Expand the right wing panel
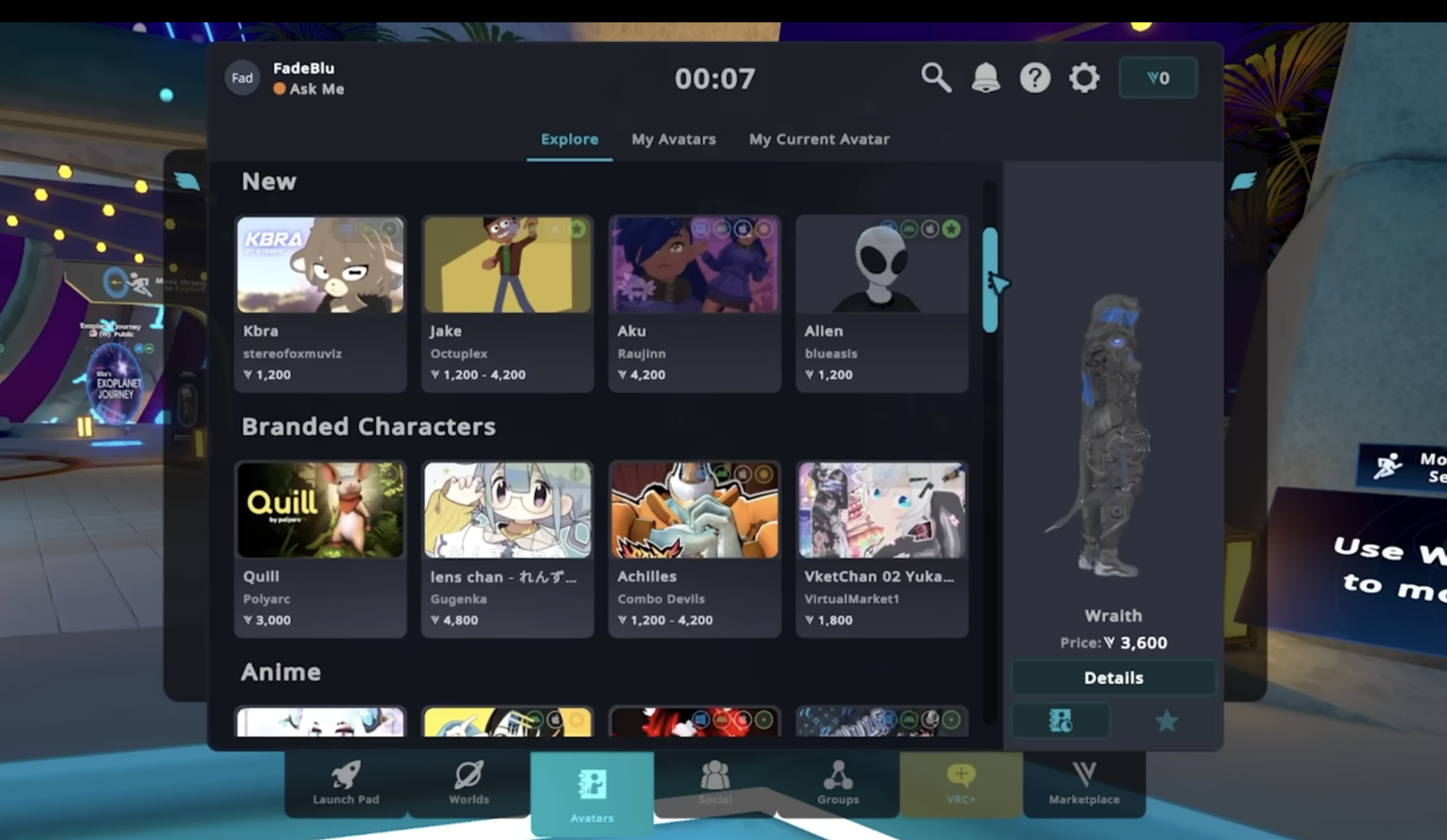The height and width of the screenshot is (840, 1447). [1244, 182]
